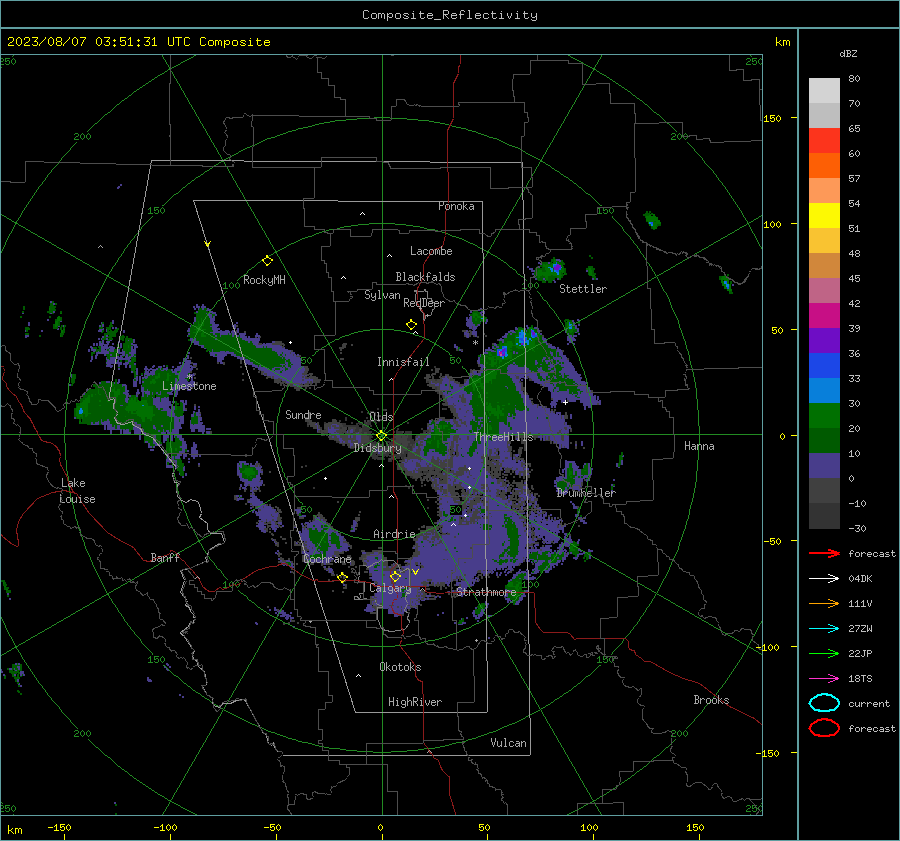Screen dimensions: 900x841
Task: Click the Sundre town label
Action: (303, 414)
